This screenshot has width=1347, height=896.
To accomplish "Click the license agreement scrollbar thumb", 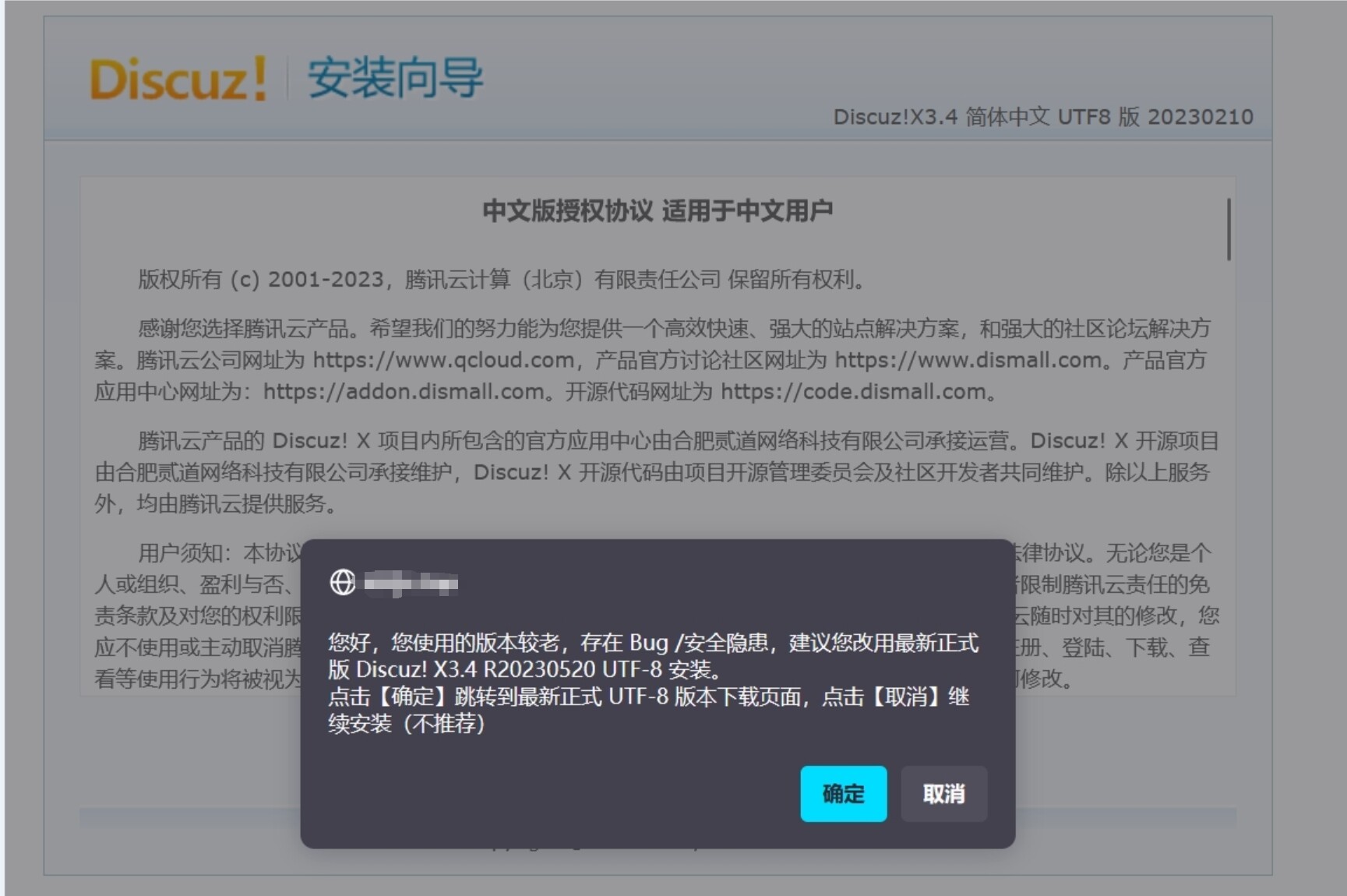I will pyautogui.click(x=1229, y=229).
